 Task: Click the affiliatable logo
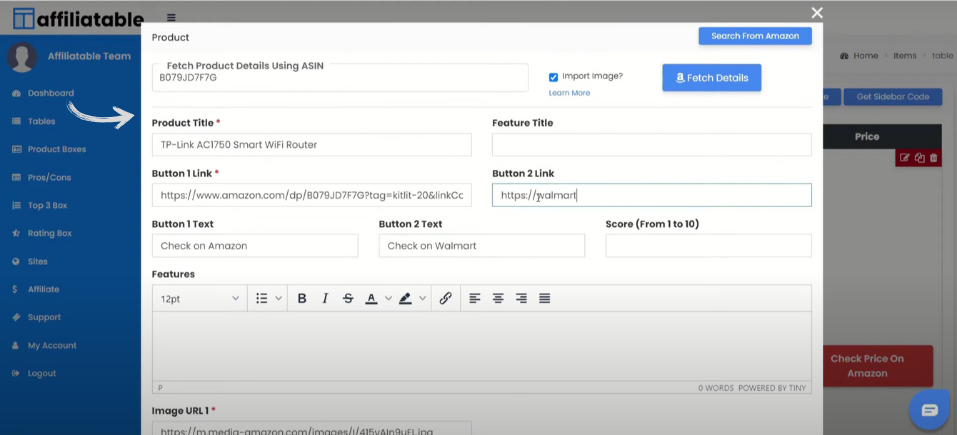(x=78, y=19)
